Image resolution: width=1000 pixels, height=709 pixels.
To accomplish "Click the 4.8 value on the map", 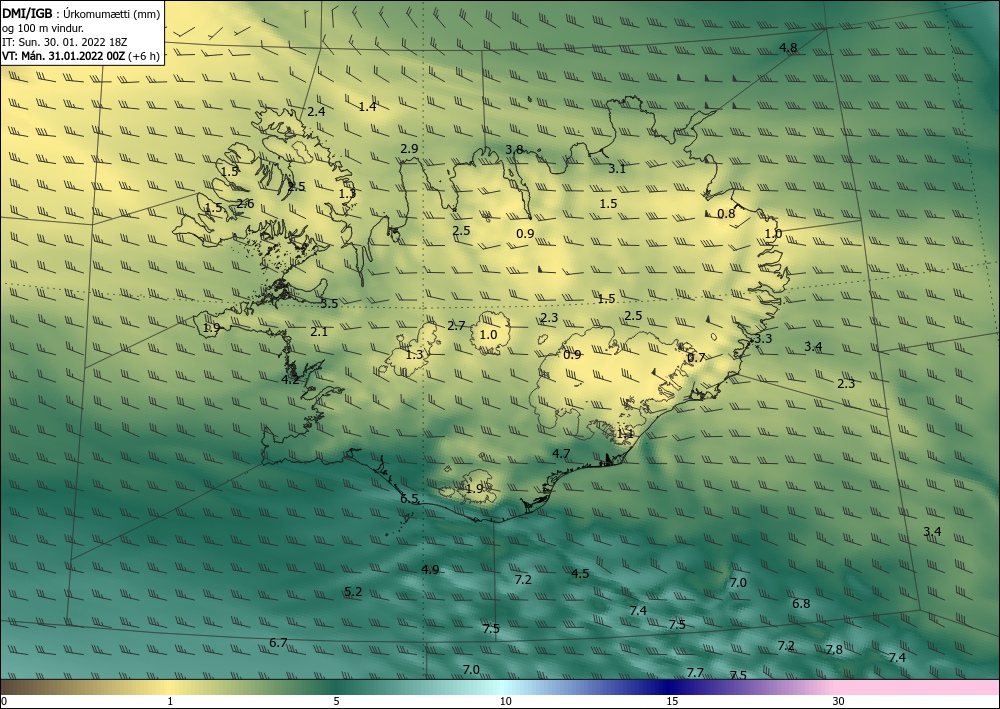I will (788, 48).
